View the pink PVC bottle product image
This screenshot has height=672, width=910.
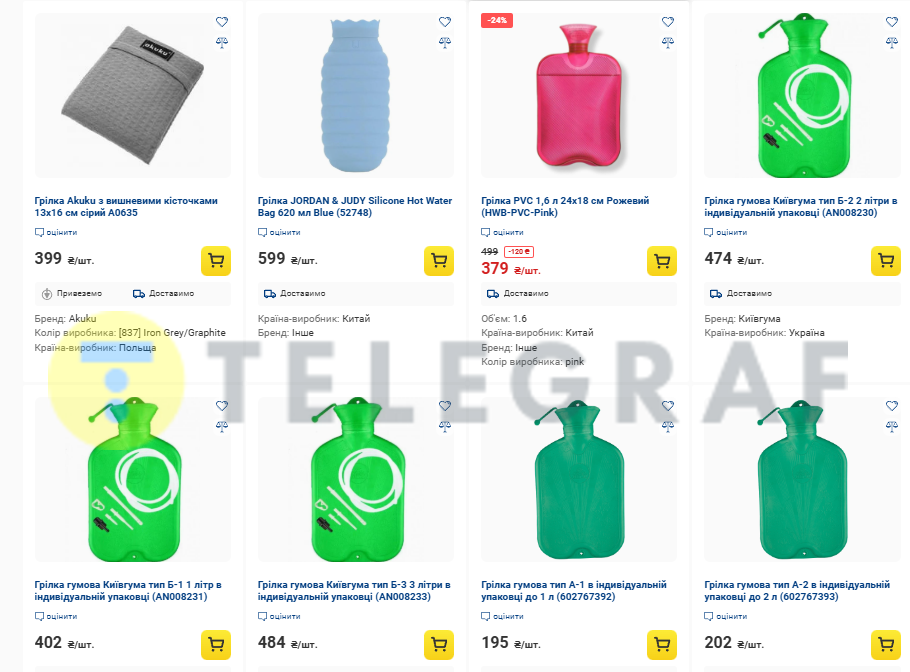579,95
